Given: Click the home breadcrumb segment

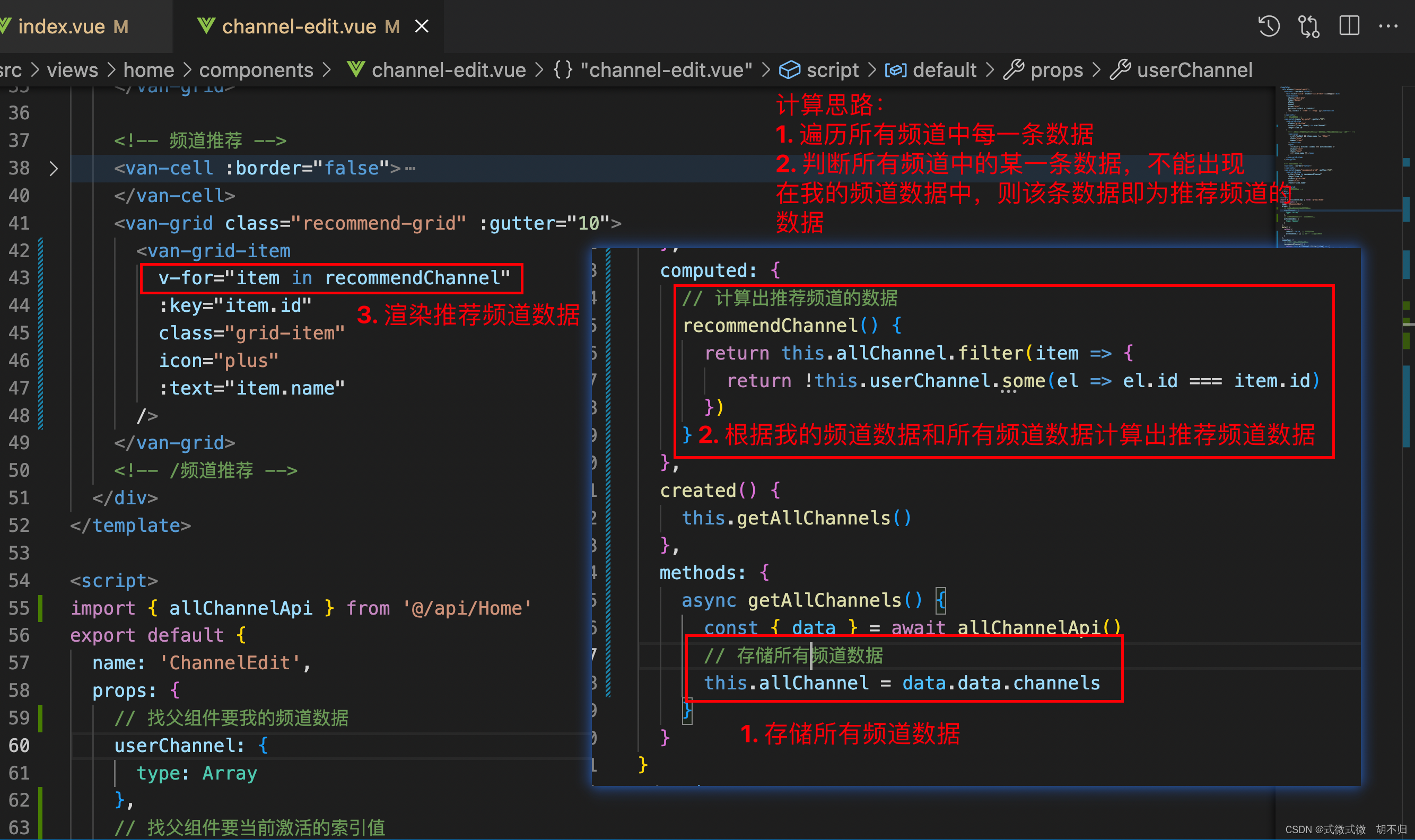Looking at the screenshot, I should tap(149, 70).
